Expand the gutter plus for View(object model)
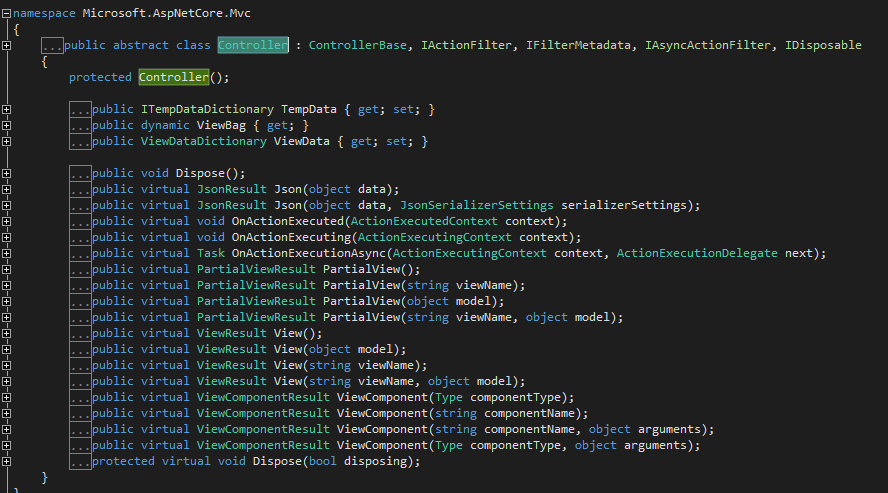 [x=6, y=349]
